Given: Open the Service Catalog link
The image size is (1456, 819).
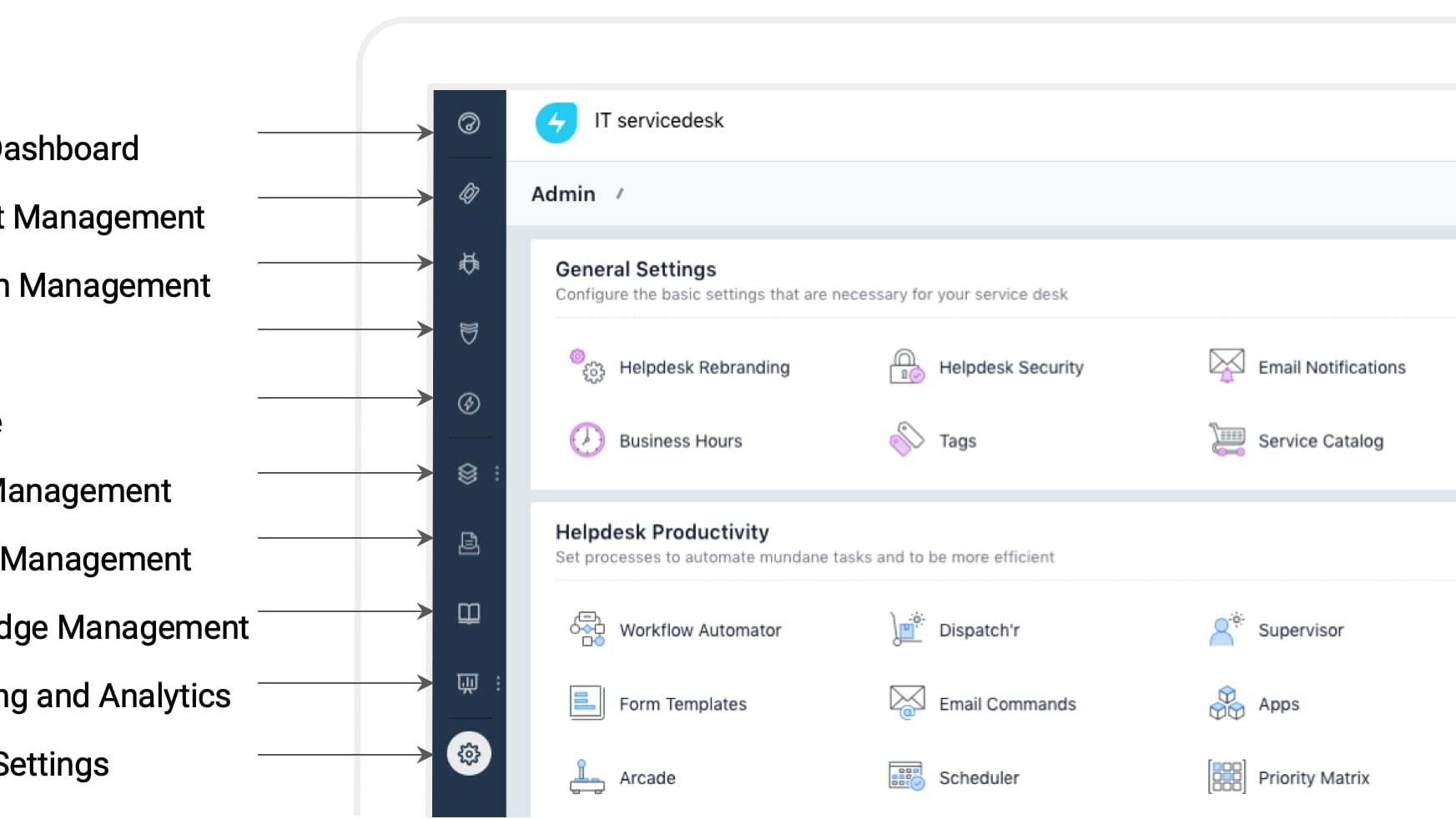Looking at the screenshot, I should point(1321,441).
